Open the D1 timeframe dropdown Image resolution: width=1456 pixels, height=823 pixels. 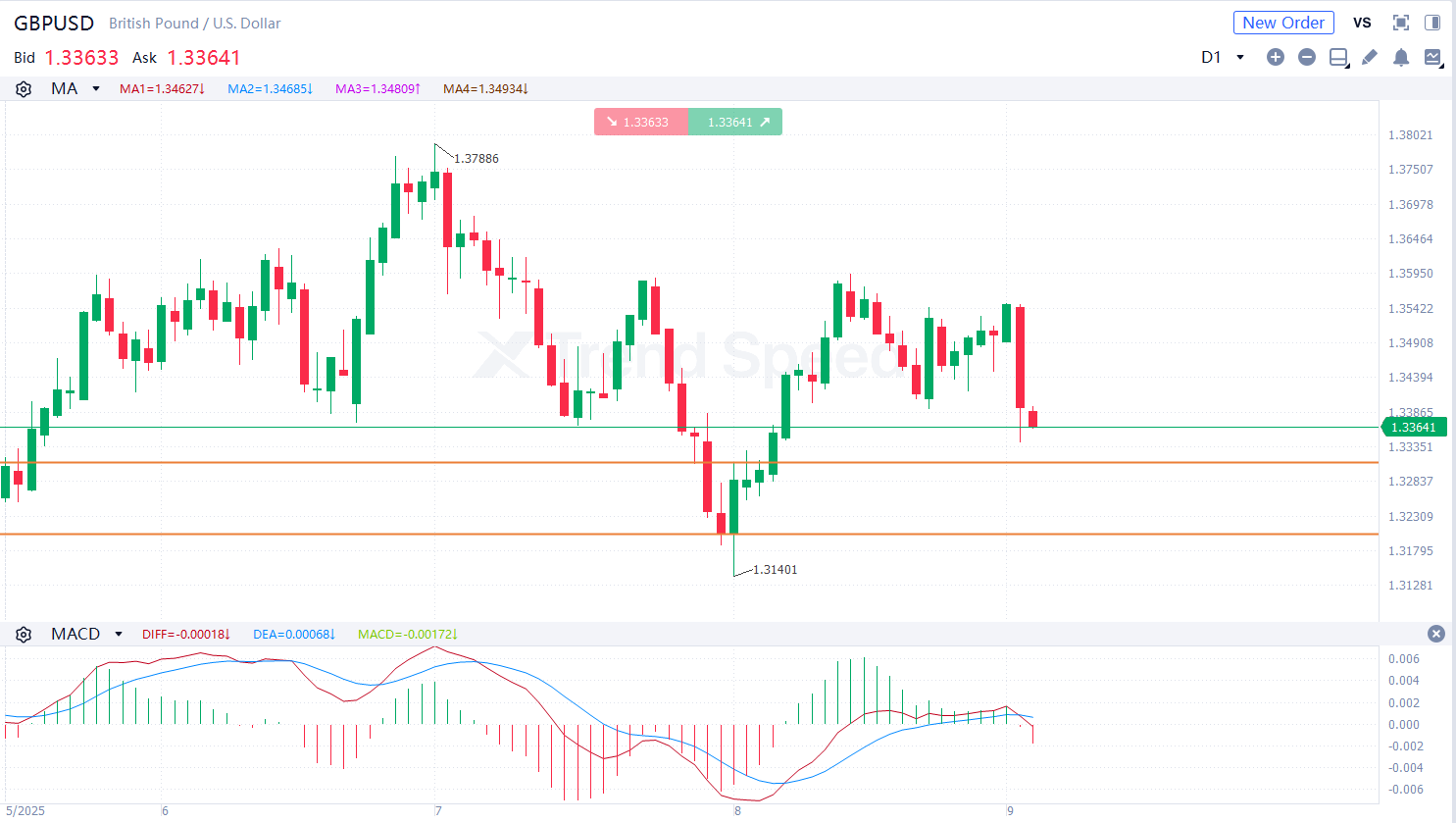[1223, 57]
